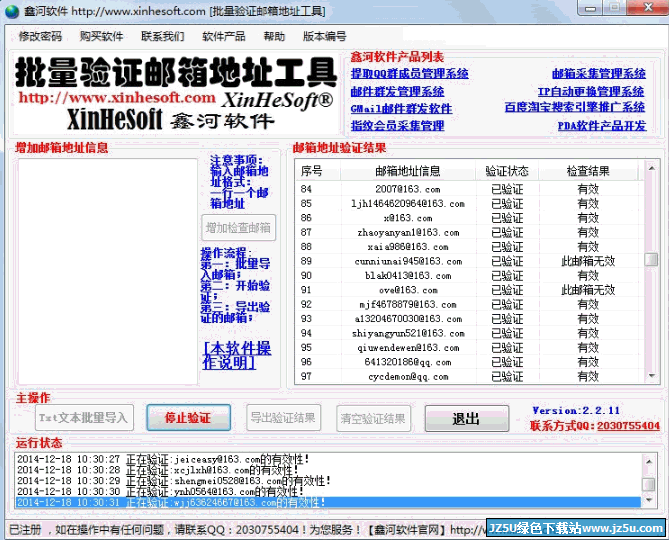
Task: Click results table scroll down arrow
Action: tap(652, 376)
